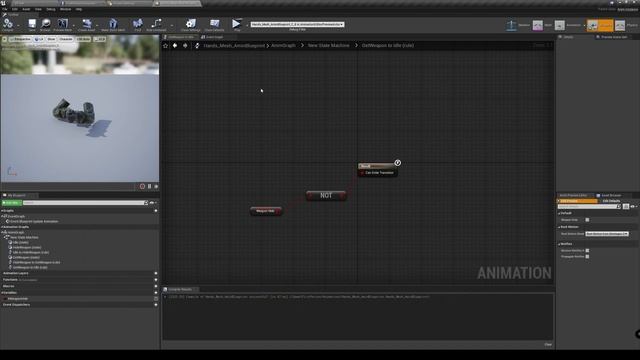Open the Window menu
The image size is (640, 360).
(x=65, y=9)
